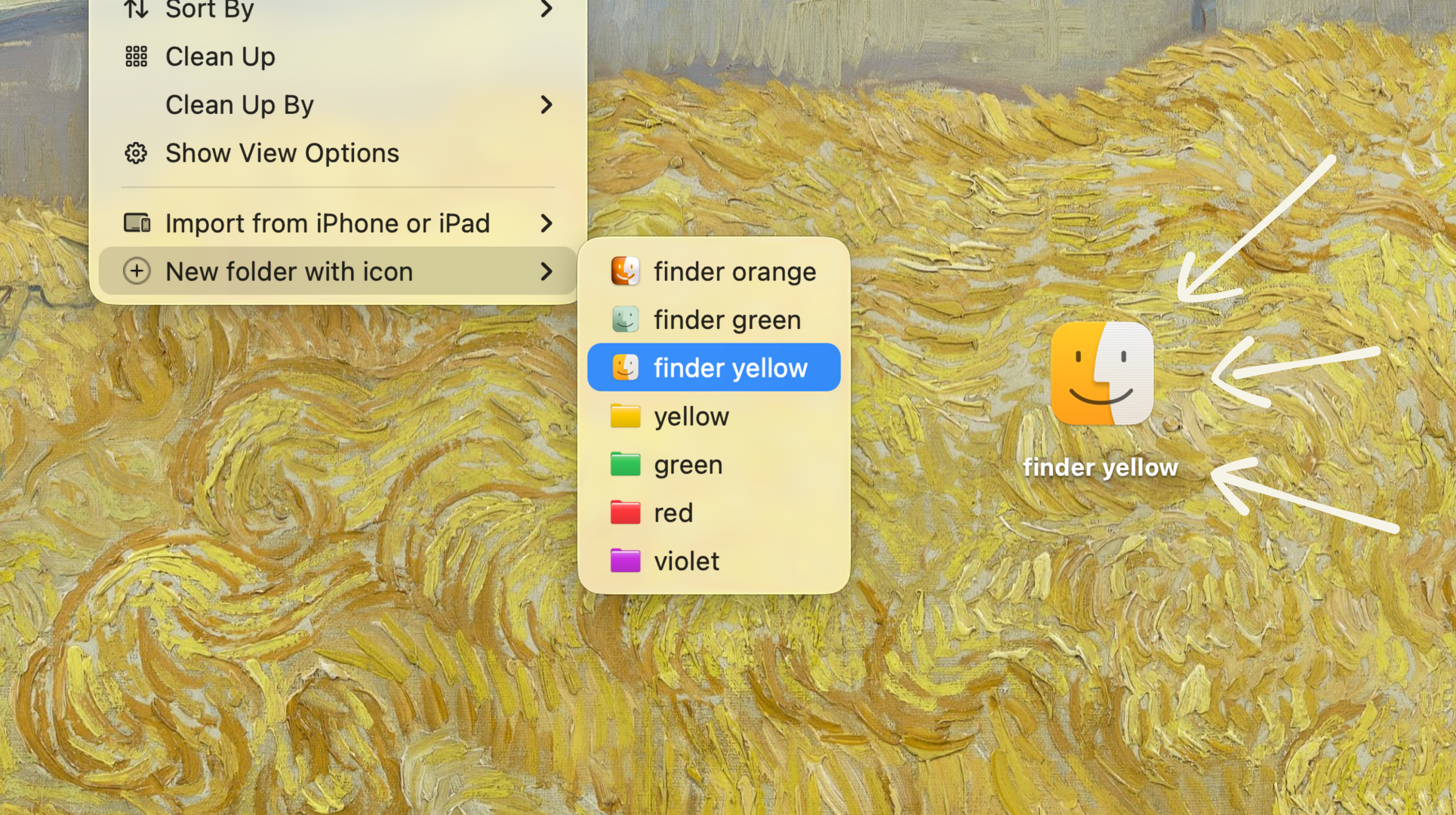Click the grid icon beside Clean Up
The height and width of the screenshot is (815, 1456).
[136, 56]
